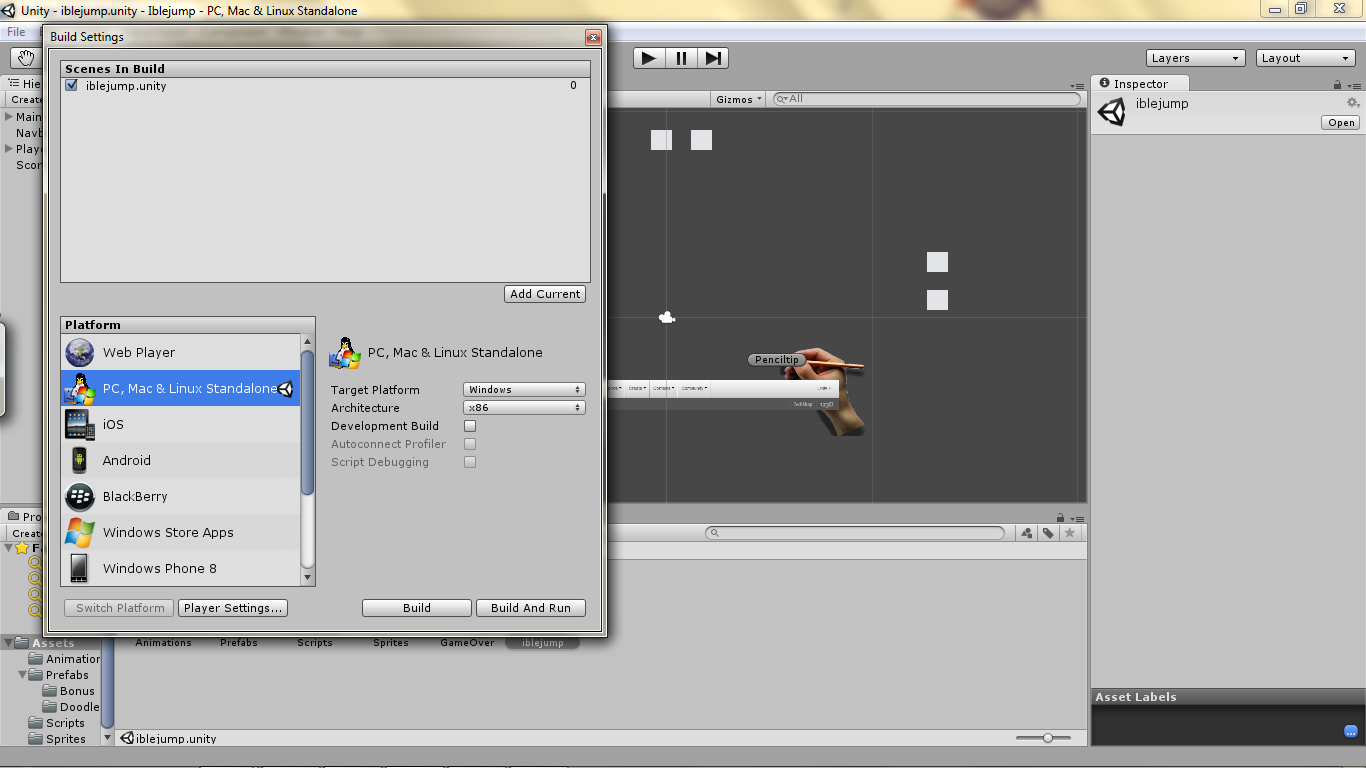Viewport: 1366px width, 768px height.
Task: Open Search by Type filter in Project panel
Action: pos(1027,533)
